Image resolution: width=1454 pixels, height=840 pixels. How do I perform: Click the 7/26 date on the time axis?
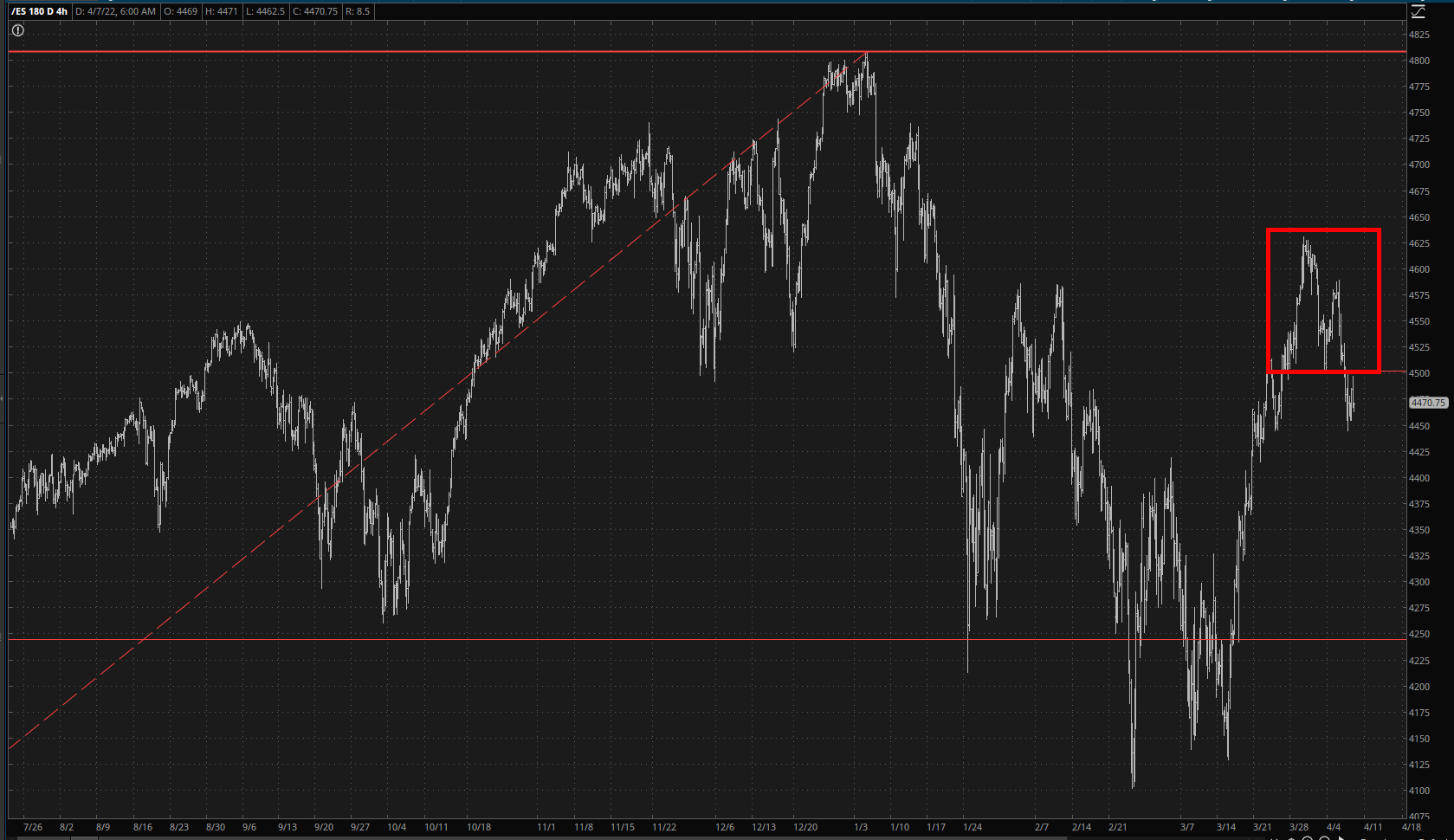[34, 827]
